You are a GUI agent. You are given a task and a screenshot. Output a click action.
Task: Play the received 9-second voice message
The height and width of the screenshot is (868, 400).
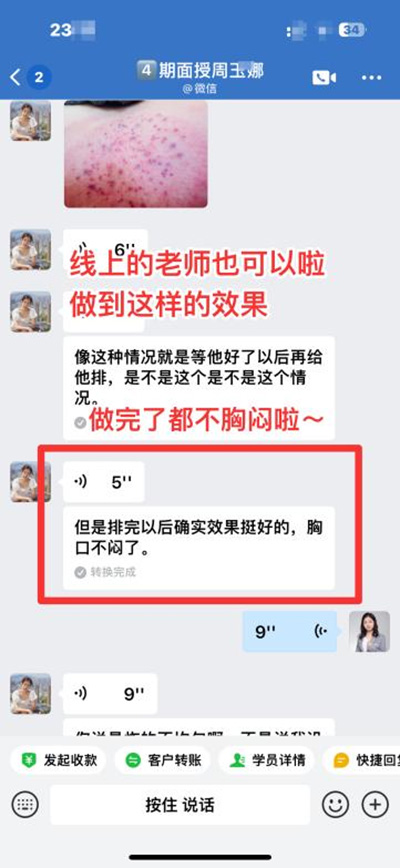pos(110,694)
